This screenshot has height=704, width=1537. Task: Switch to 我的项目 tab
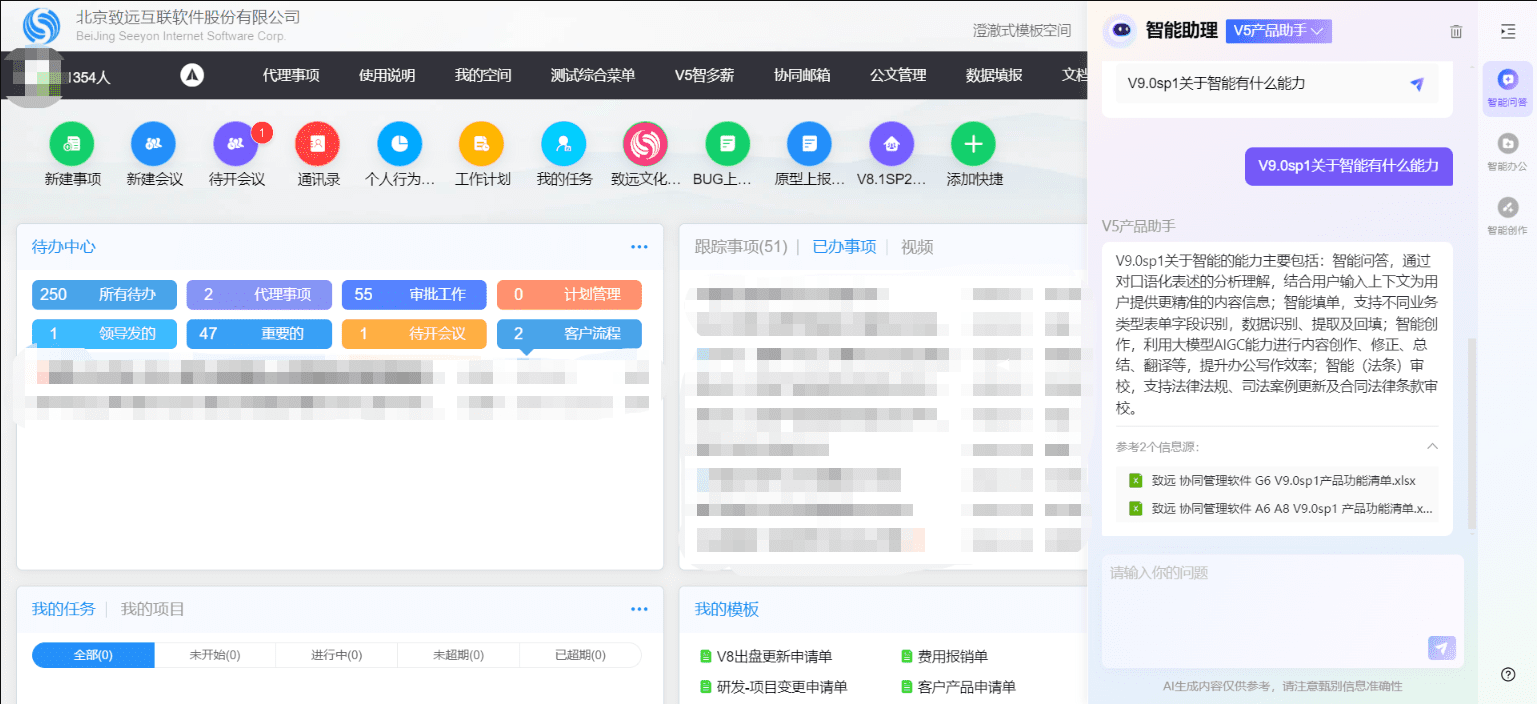pos(153,609)
